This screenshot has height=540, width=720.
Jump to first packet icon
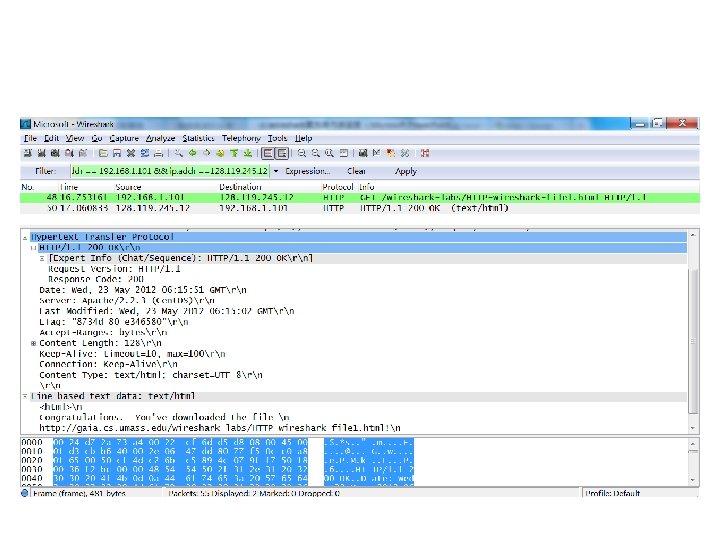click(233, 153)
